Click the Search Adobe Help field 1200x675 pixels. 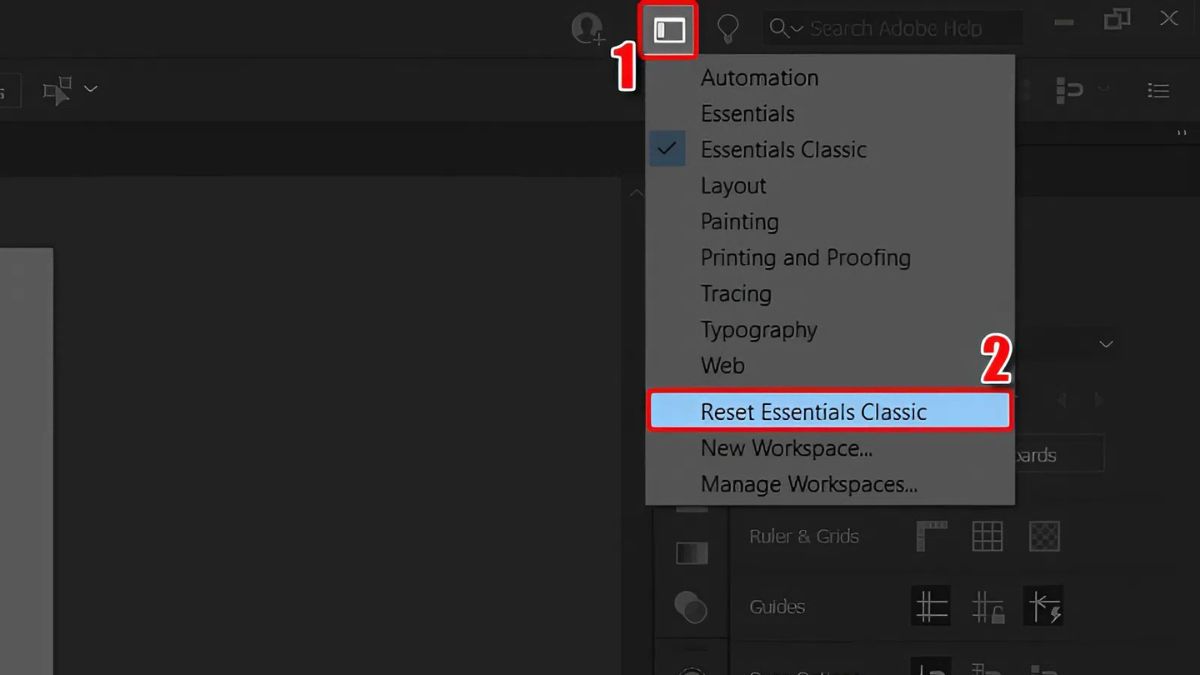click(x=893, y=29)
